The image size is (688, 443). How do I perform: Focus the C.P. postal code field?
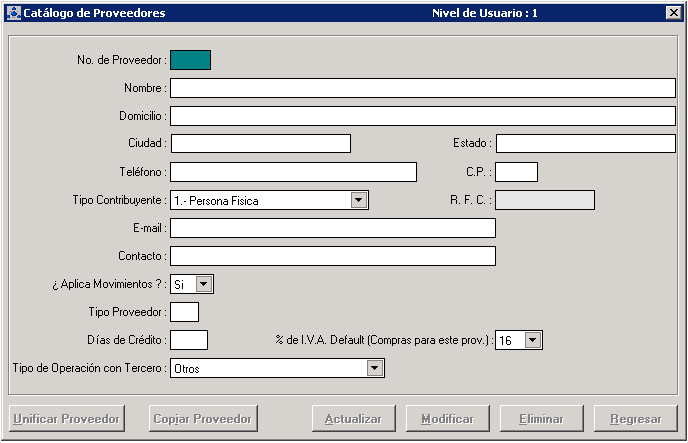(x=516, y=172)
